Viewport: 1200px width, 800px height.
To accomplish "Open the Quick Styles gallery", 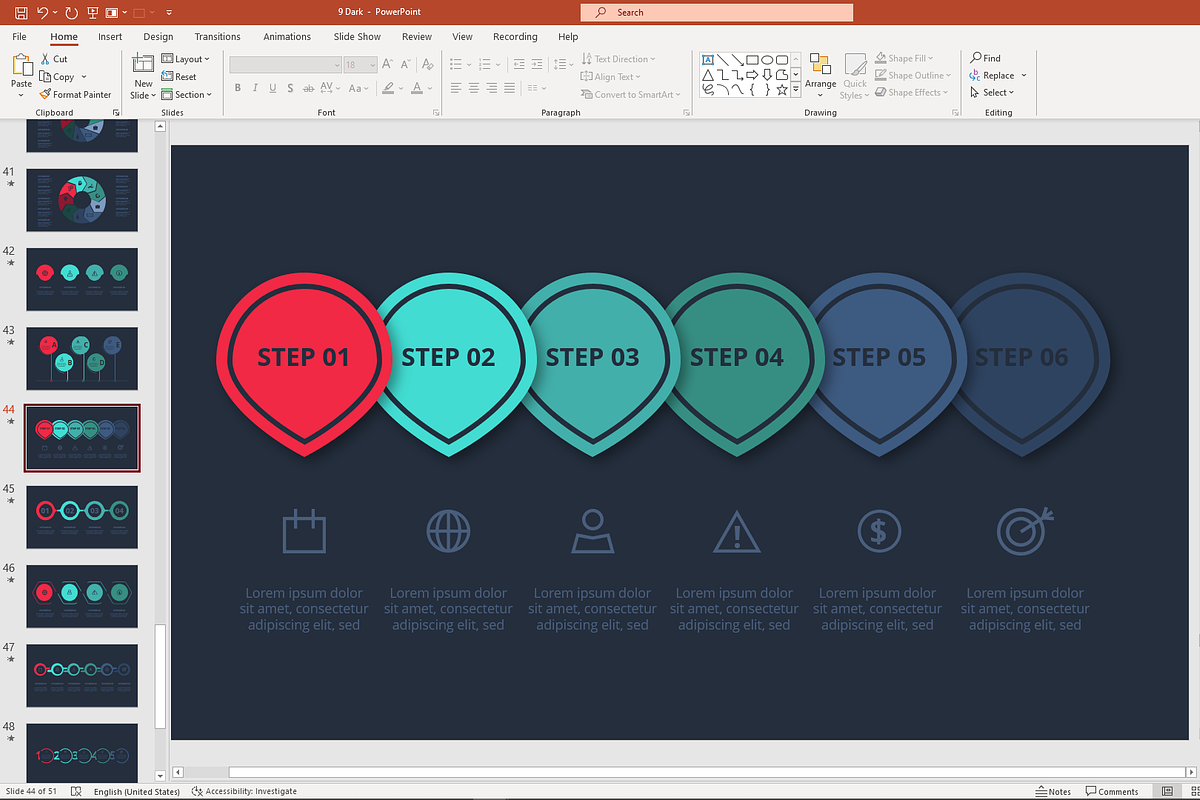I will tap(855, 77).
